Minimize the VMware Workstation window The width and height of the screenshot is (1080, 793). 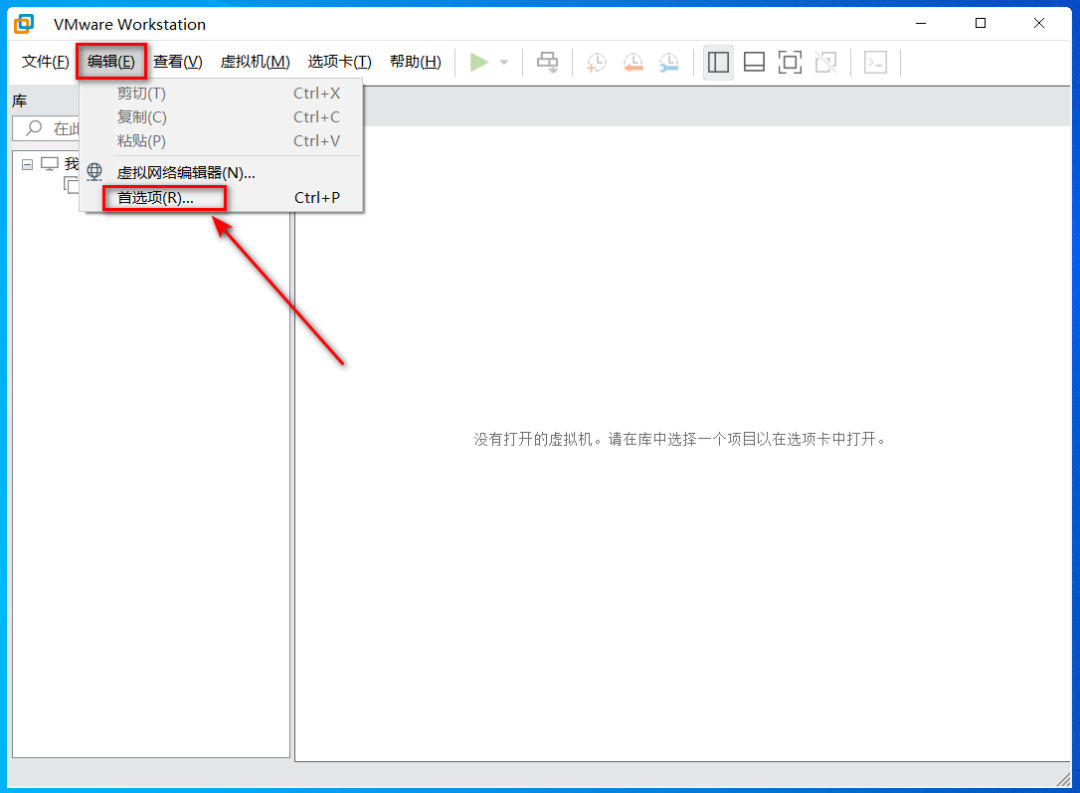click(x=921, y=23)
